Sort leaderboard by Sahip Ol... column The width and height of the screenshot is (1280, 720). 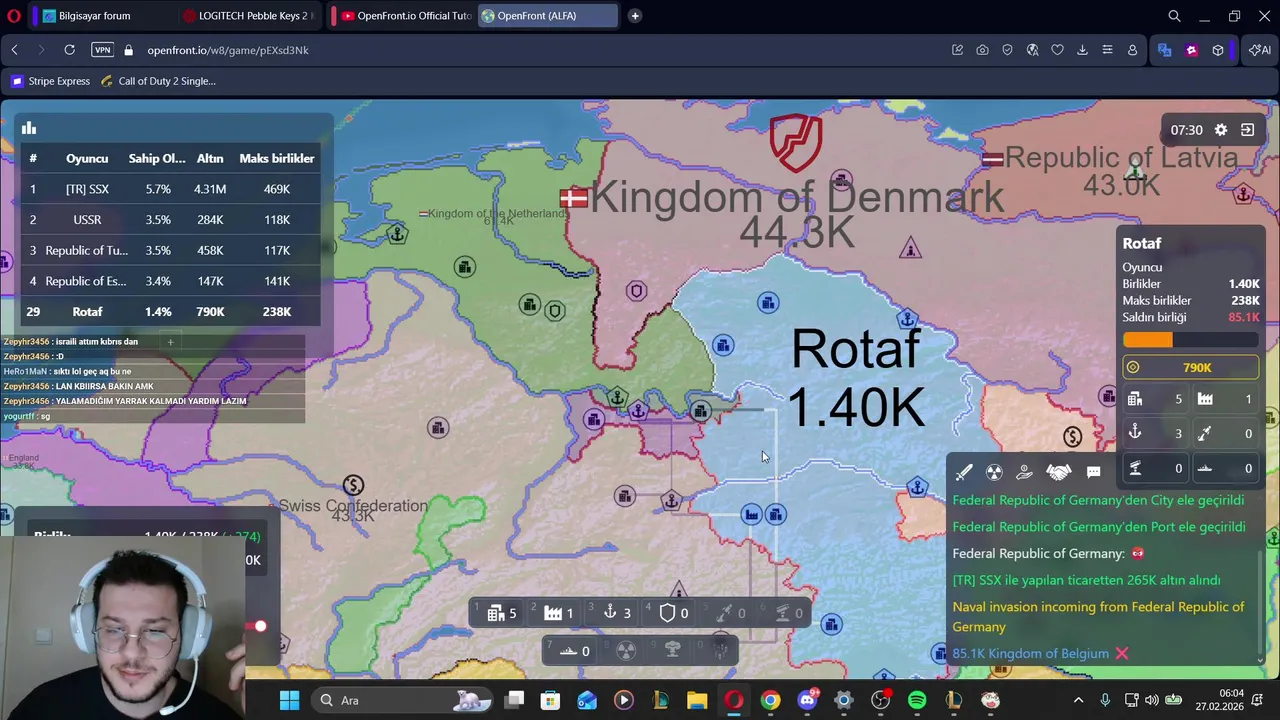tap(157, 158)
